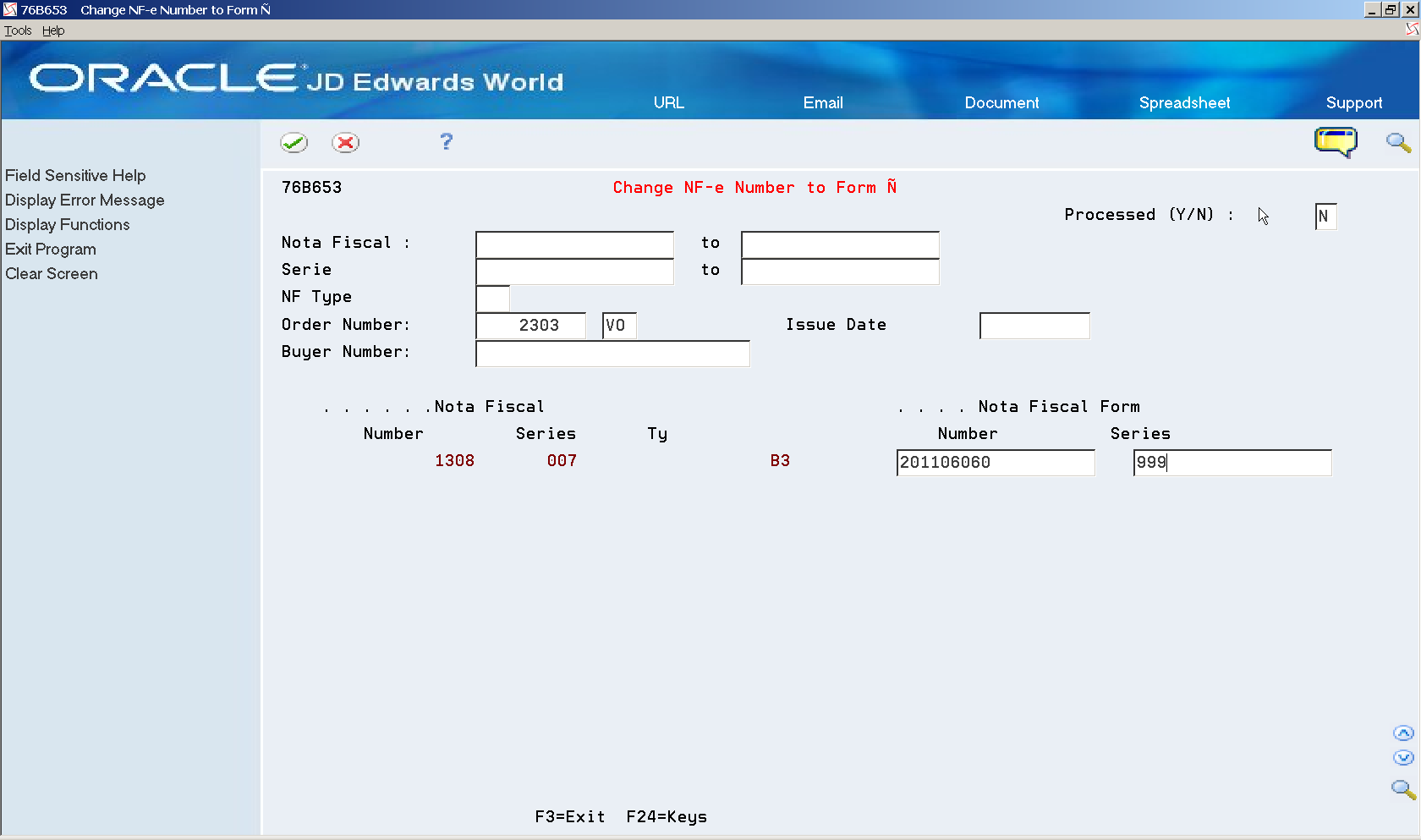Open help using the question mark icon
The width and height of the screenshot is (1421, 840).
point(446,142)
